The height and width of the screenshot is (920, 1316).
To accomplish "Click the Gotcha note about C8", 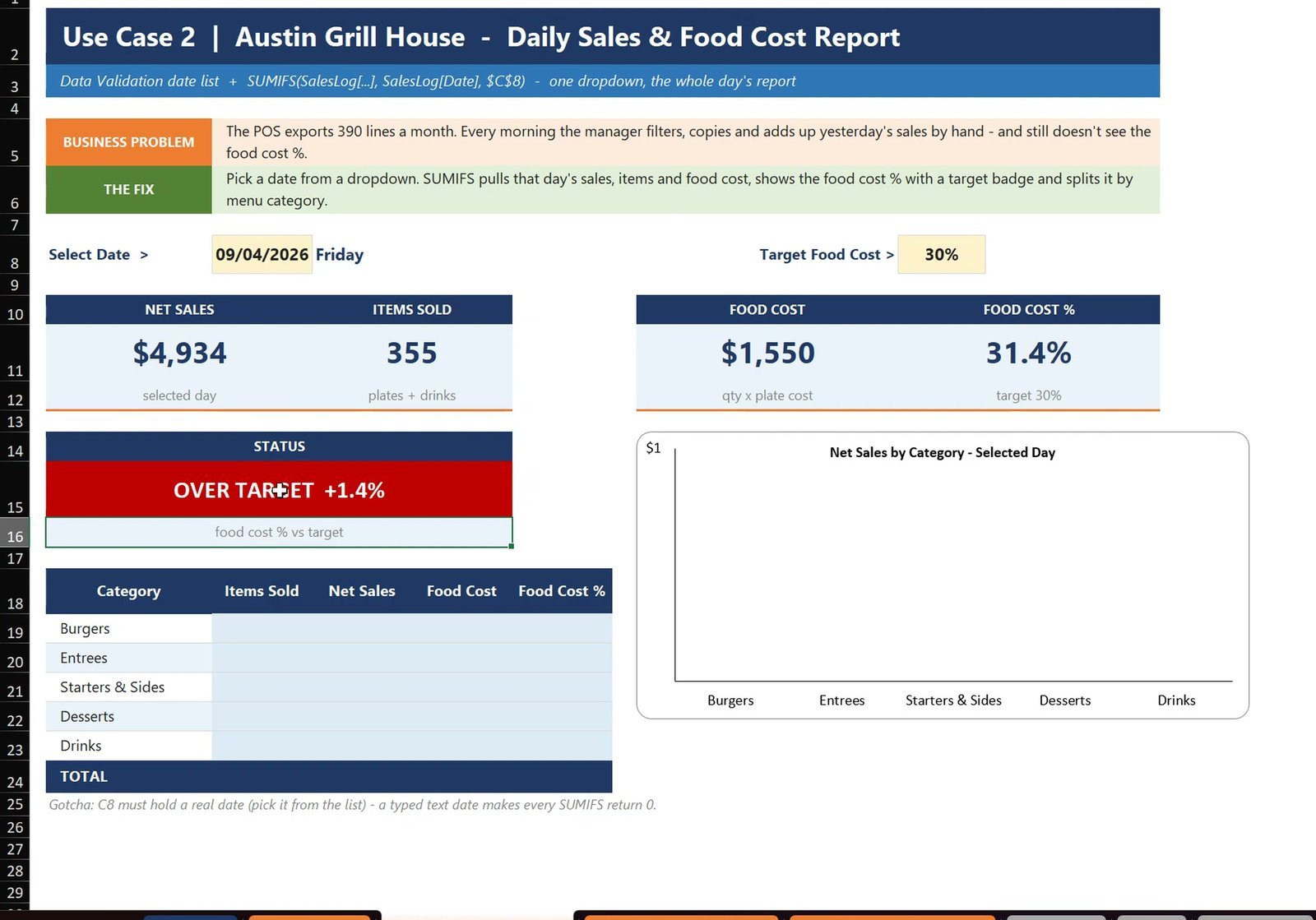I will coord(352,804).
